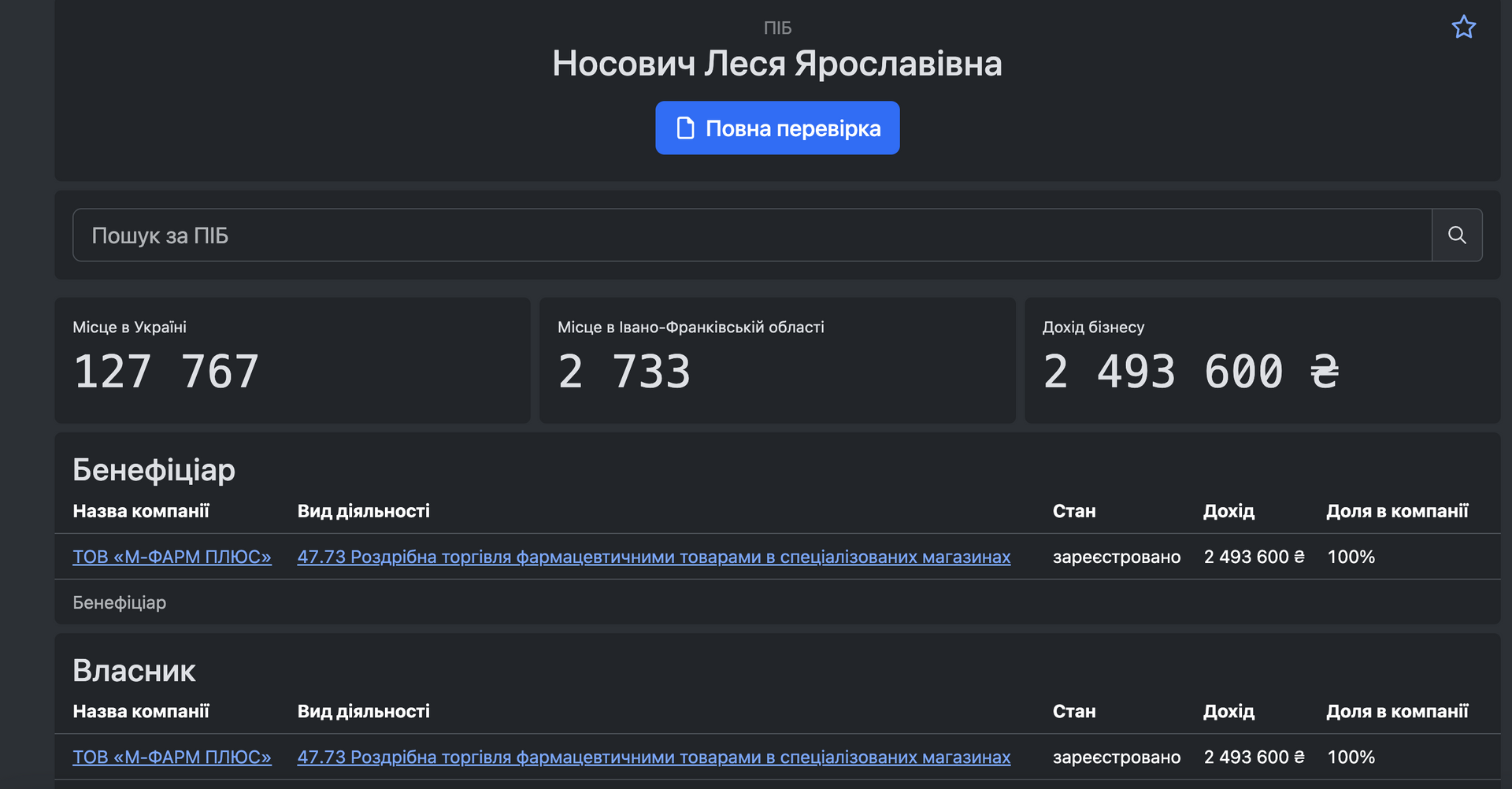Click the Місце в Івано-Франківській області card
1512x789 pixels.
pos(777,360)
